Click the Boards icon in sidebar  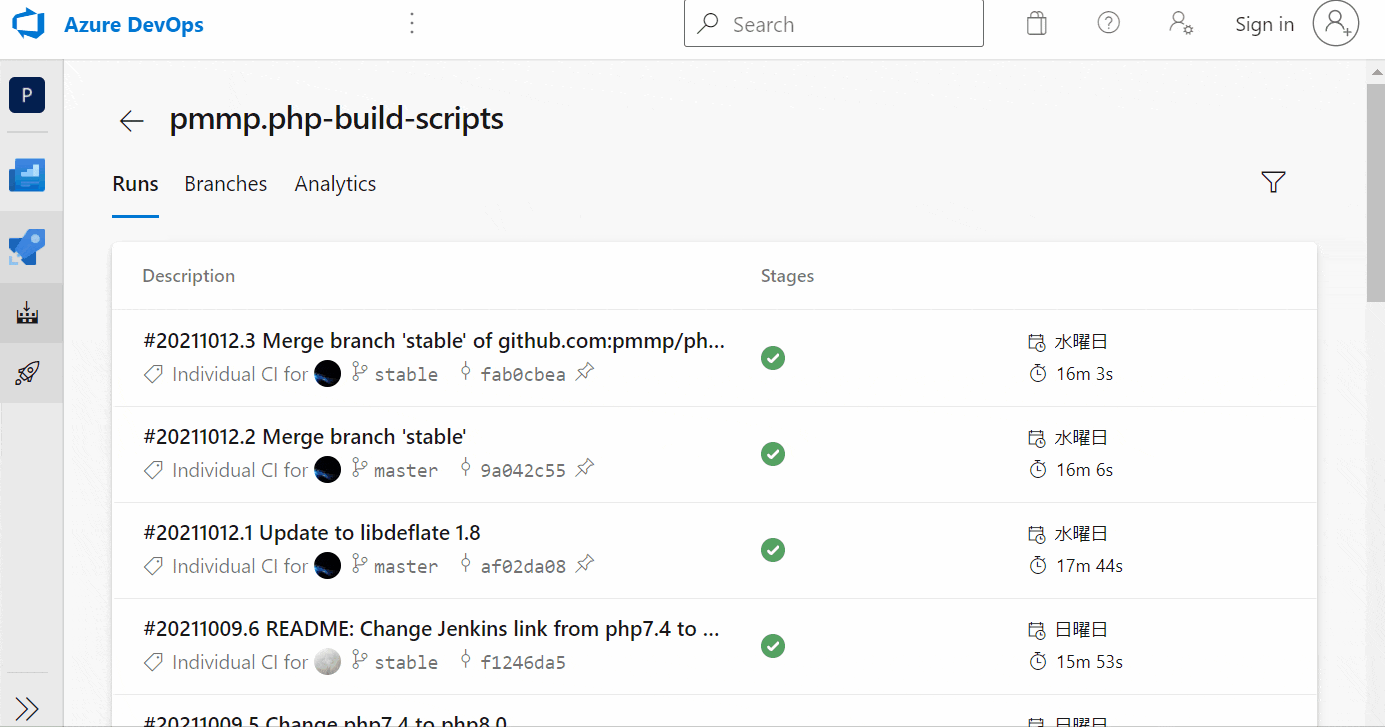click(x=27, y=176)
